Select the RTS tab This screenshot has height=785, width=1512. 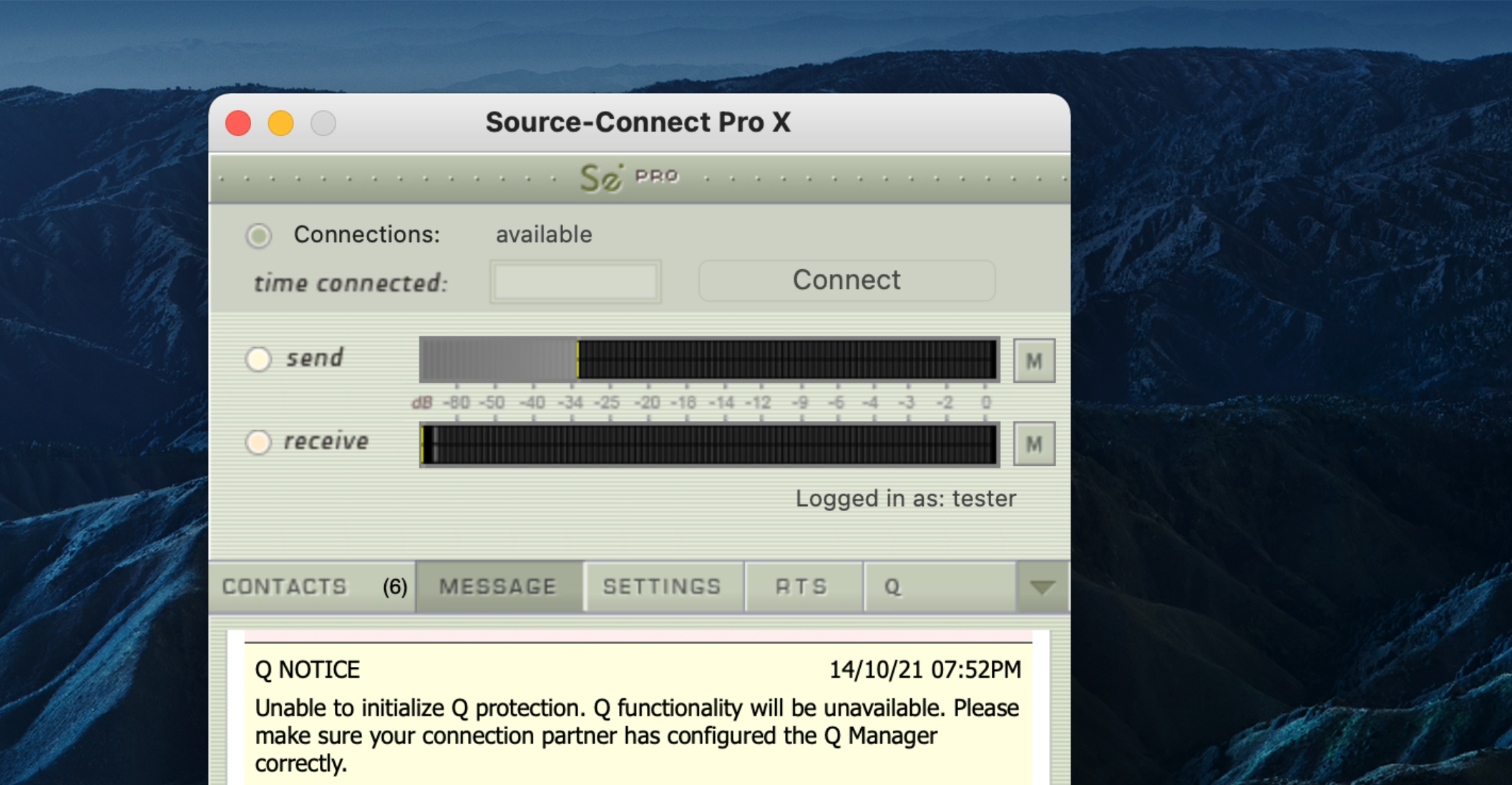(x=801, y=587)
